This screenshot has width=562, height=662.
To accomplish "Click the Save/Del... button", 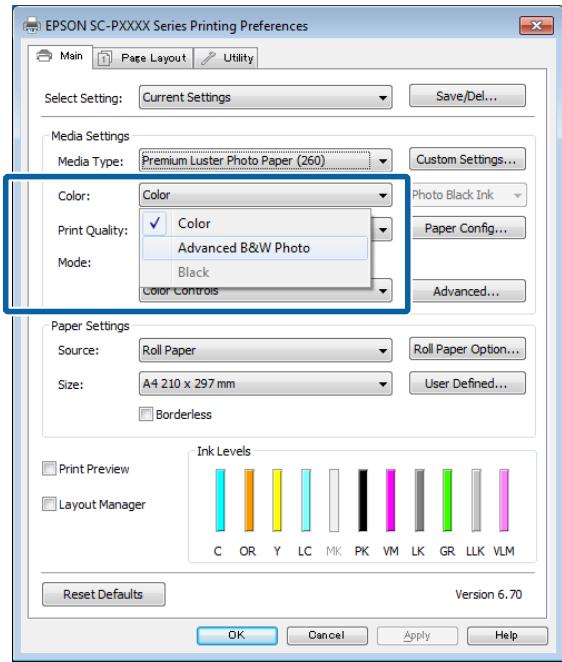I will [467, 96].
